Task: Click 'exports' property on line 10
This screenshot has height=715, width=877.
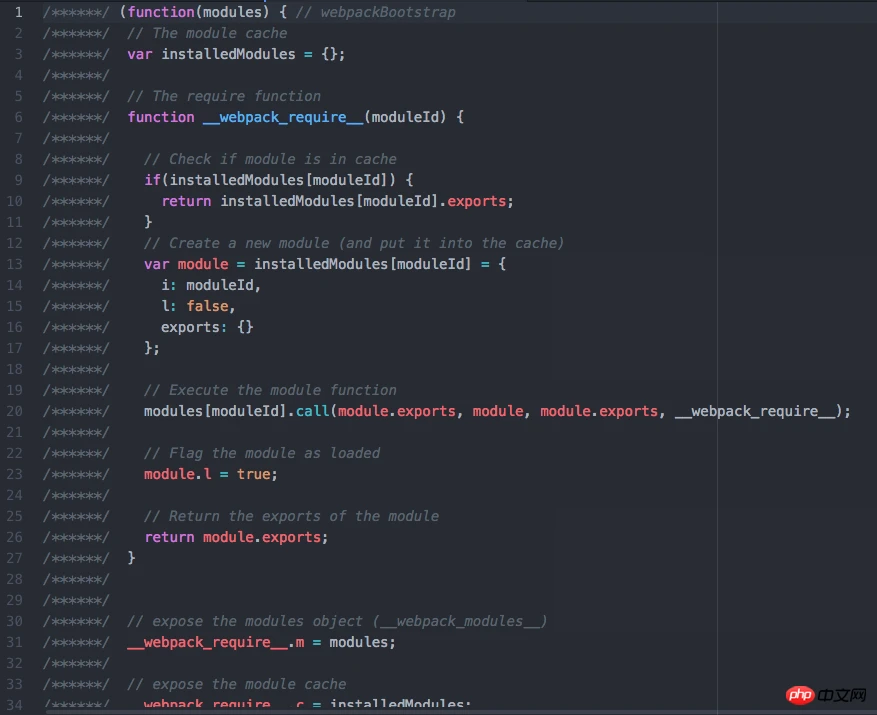Action: (477, 201)
